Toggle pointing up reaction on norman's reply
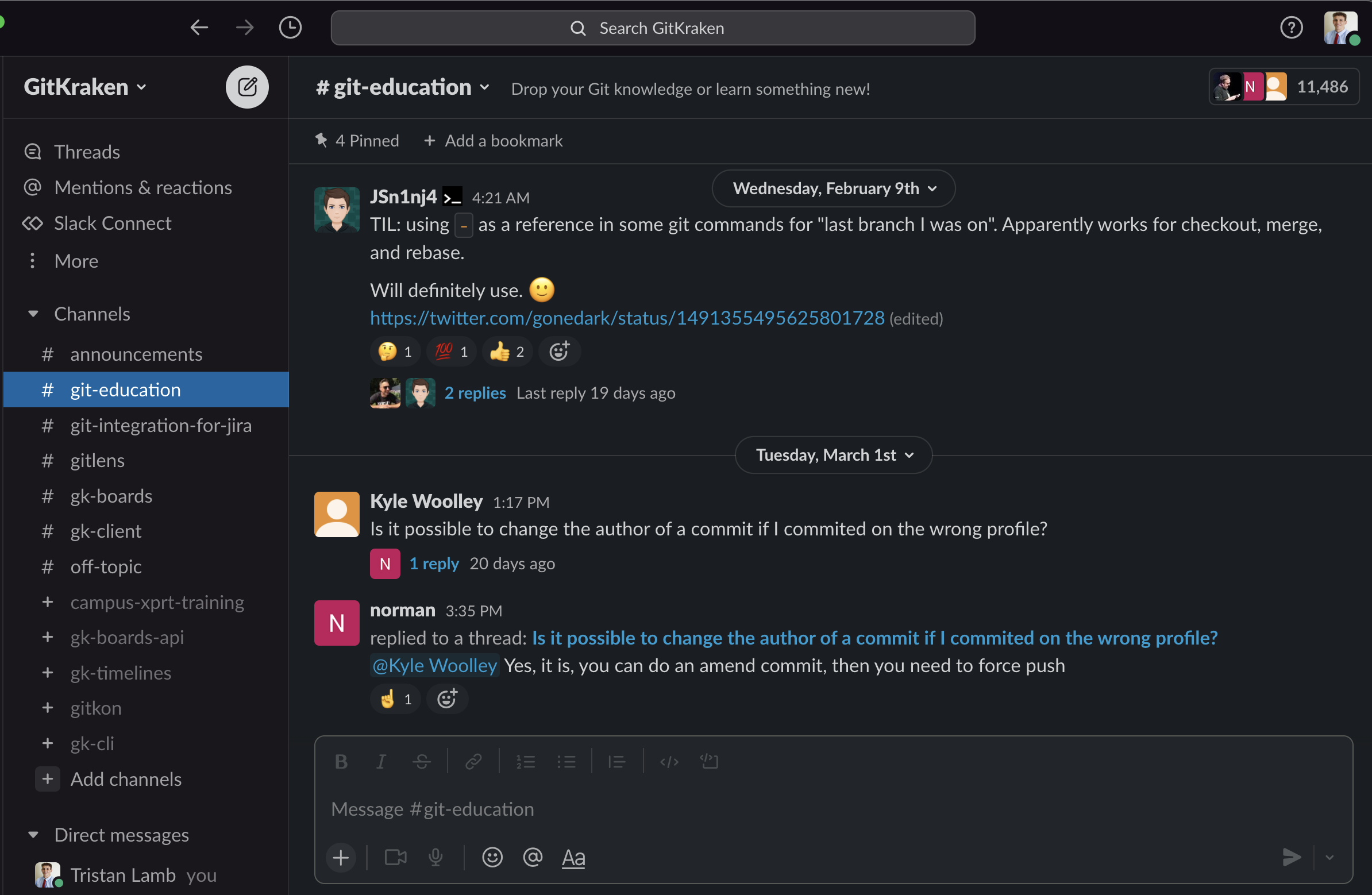 click(395, 699)
